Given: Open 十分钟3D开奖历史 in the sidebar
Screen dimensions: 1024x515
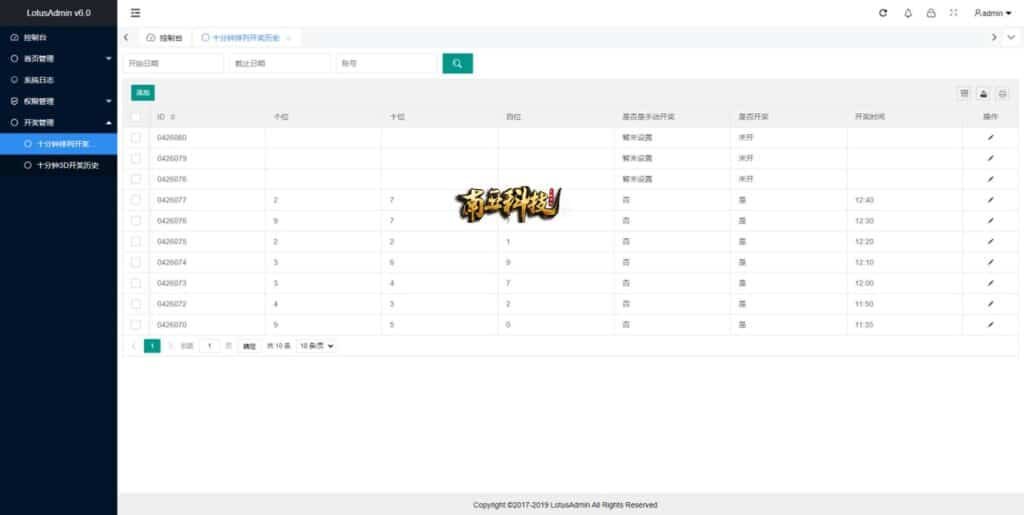Looking at the screenshot, I should click(x=67, y=165).
